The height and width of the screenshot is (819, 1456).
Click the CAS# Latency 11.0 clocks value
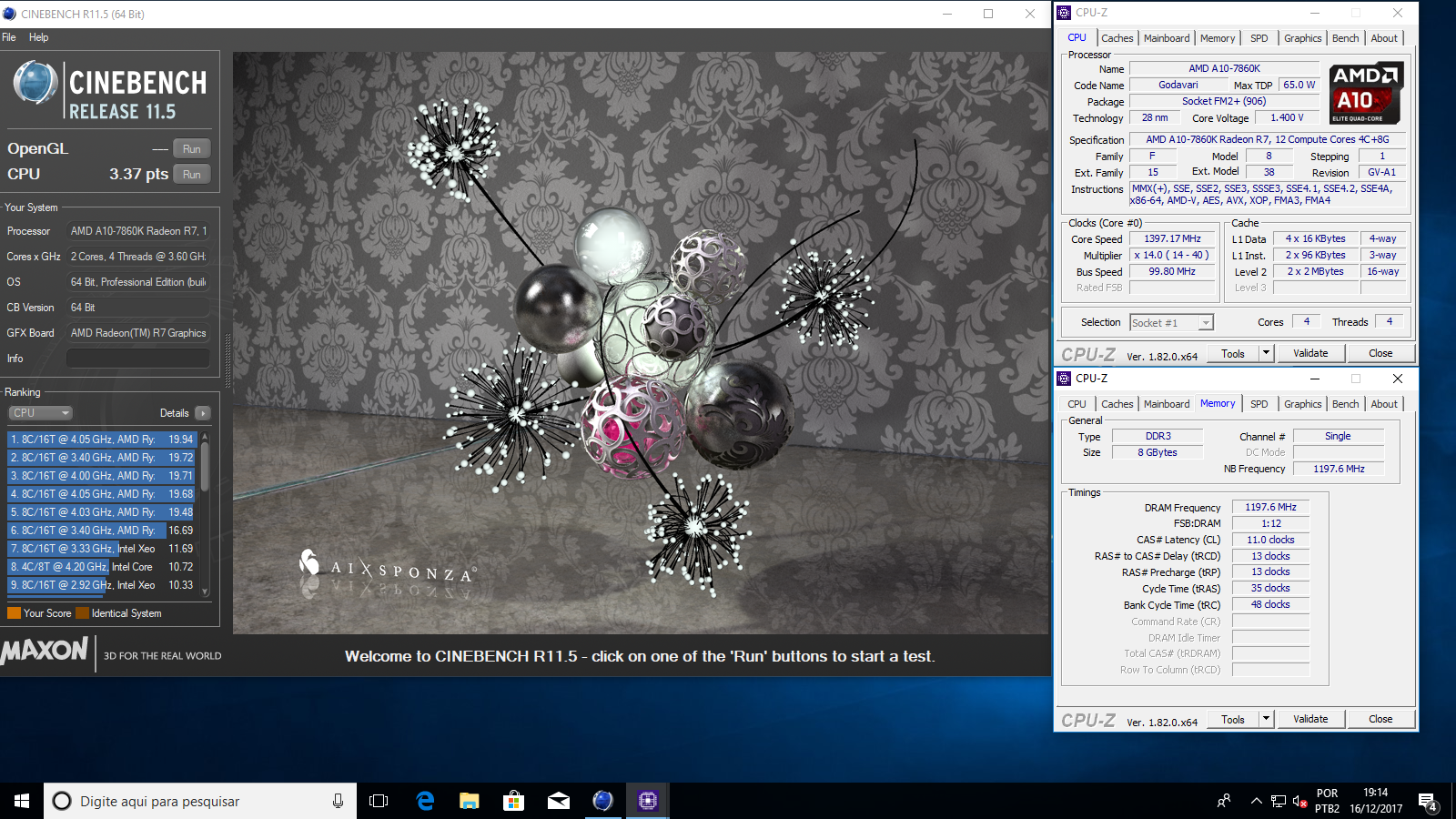point(1270,541)
